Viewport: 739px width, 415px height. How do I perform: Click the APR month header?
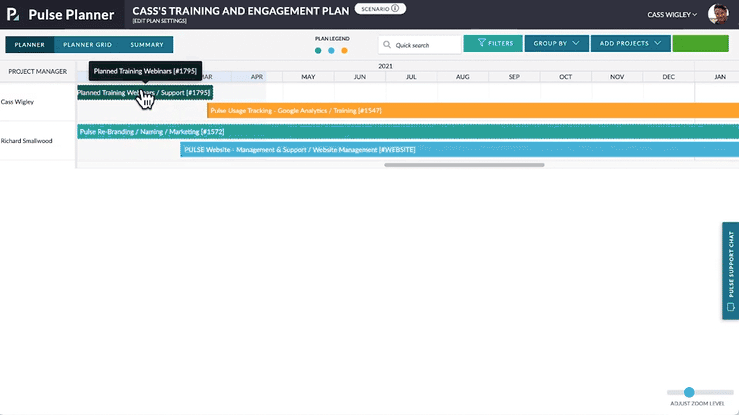(257, 77)
